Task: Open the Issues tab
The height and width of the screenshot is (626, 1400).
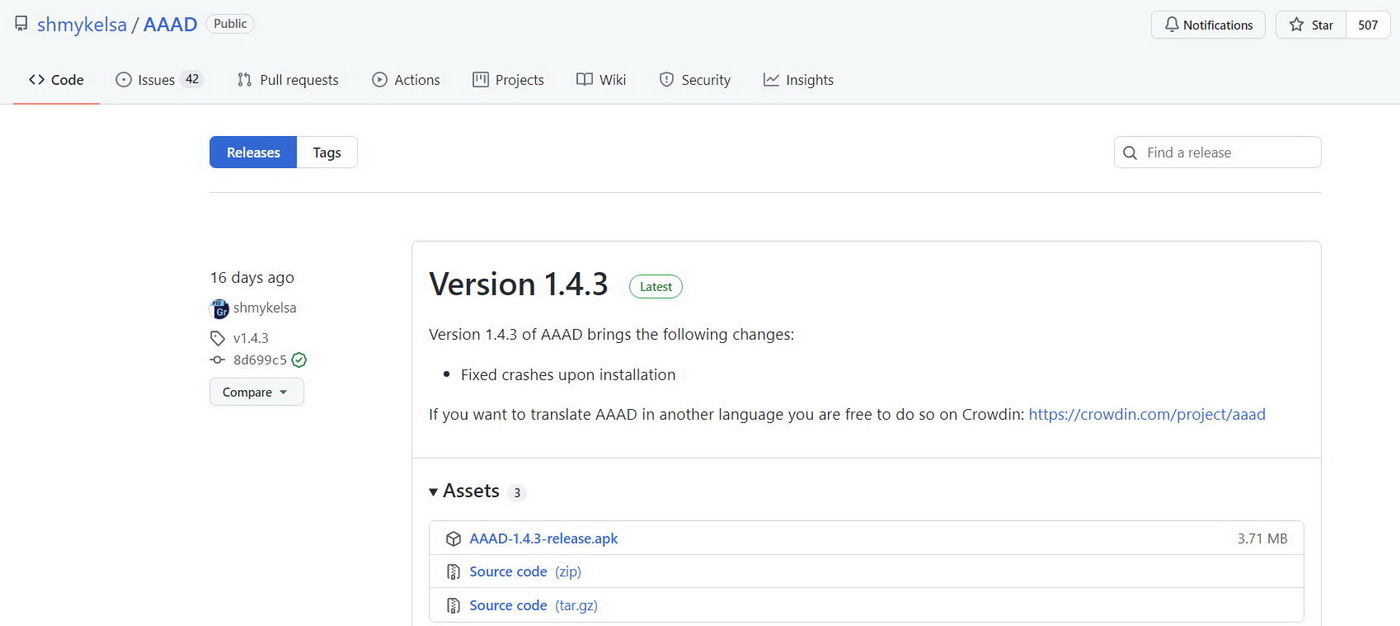Action: pos(158,80)
